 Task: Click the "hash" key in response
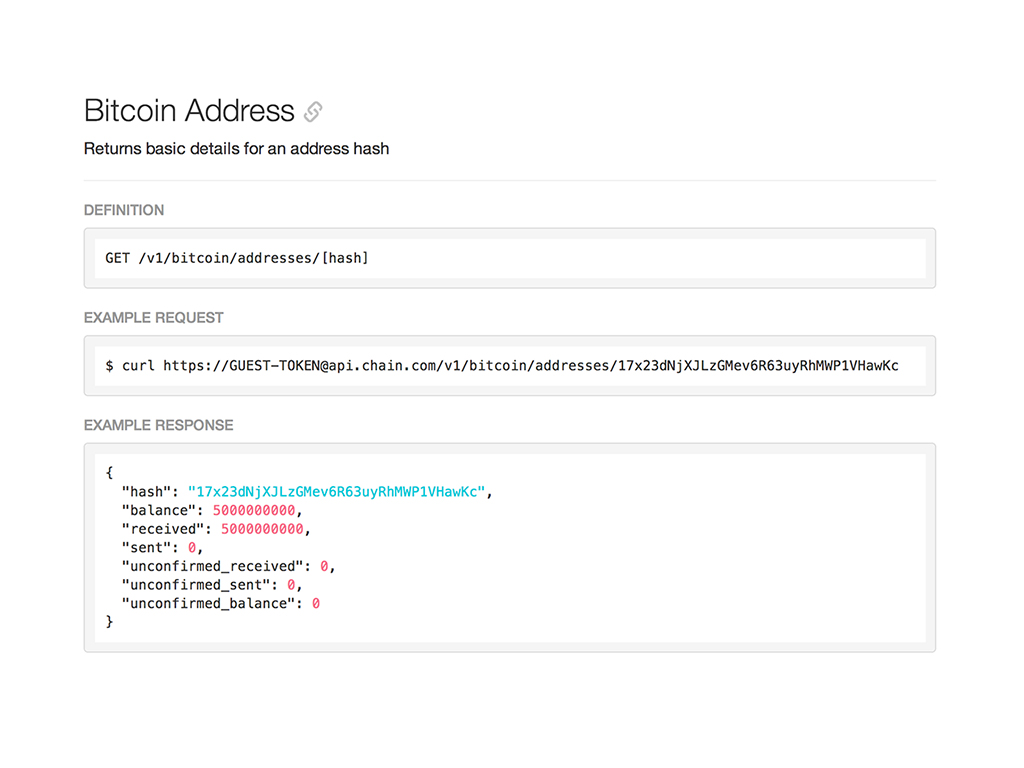coord(146,492)
